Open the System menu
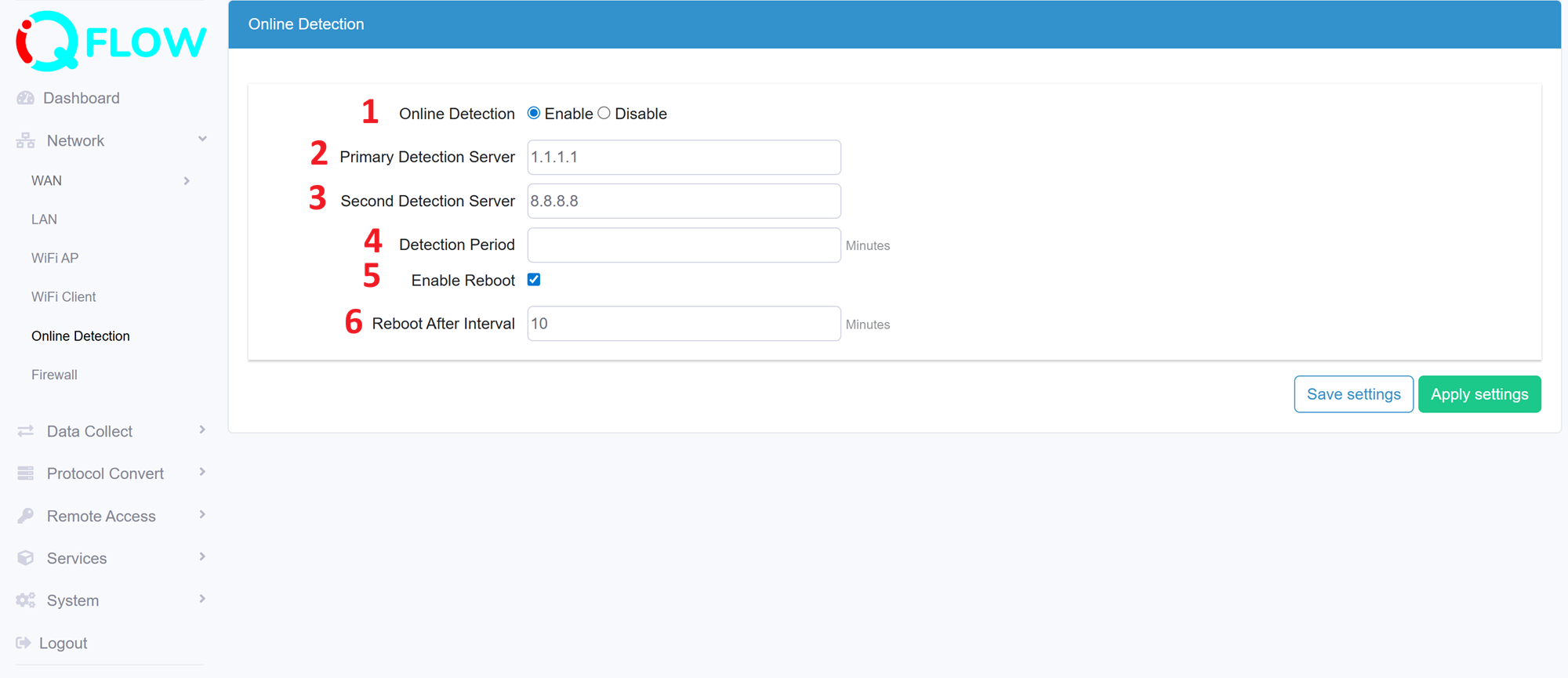 pyautogui.click(x=73, y=600)
